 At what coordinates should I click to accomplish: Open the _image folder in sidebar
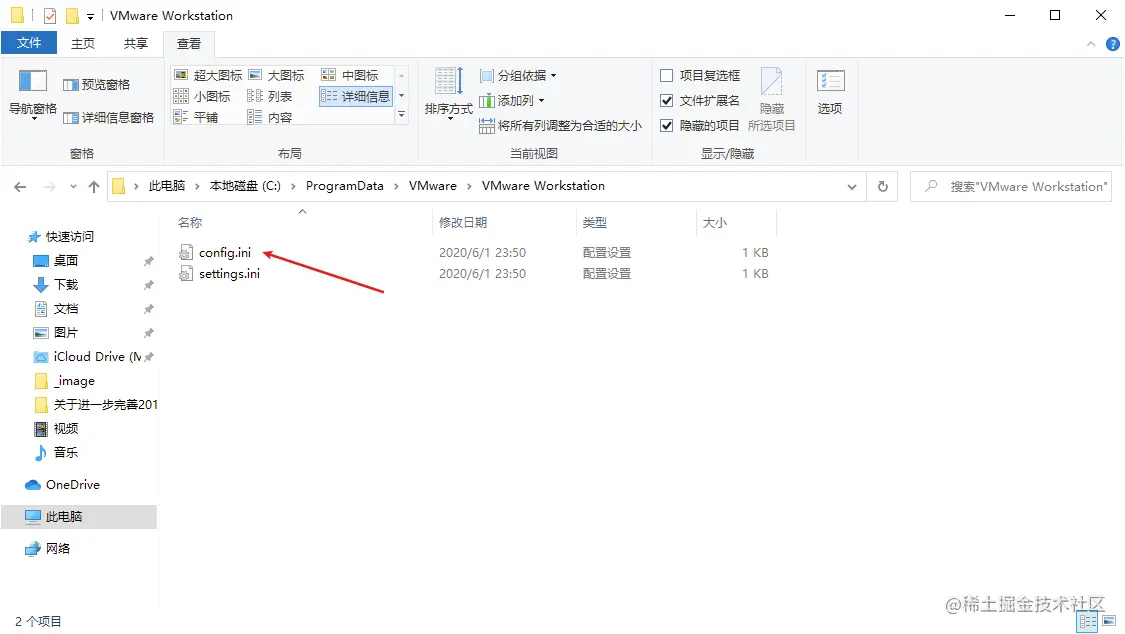point(74,381)
